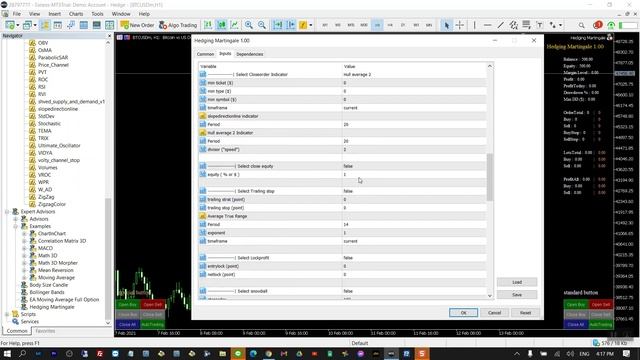The height and width of the screenshot is (360, 640).
Task: Select the text label tool
Action: point(540,25)
